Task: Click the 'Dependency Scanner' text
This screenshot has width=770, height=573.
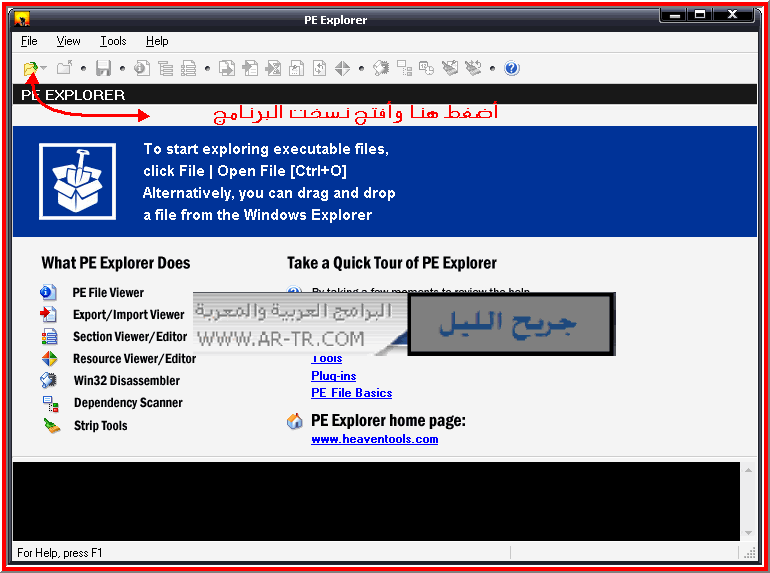Action: [128, 403]
